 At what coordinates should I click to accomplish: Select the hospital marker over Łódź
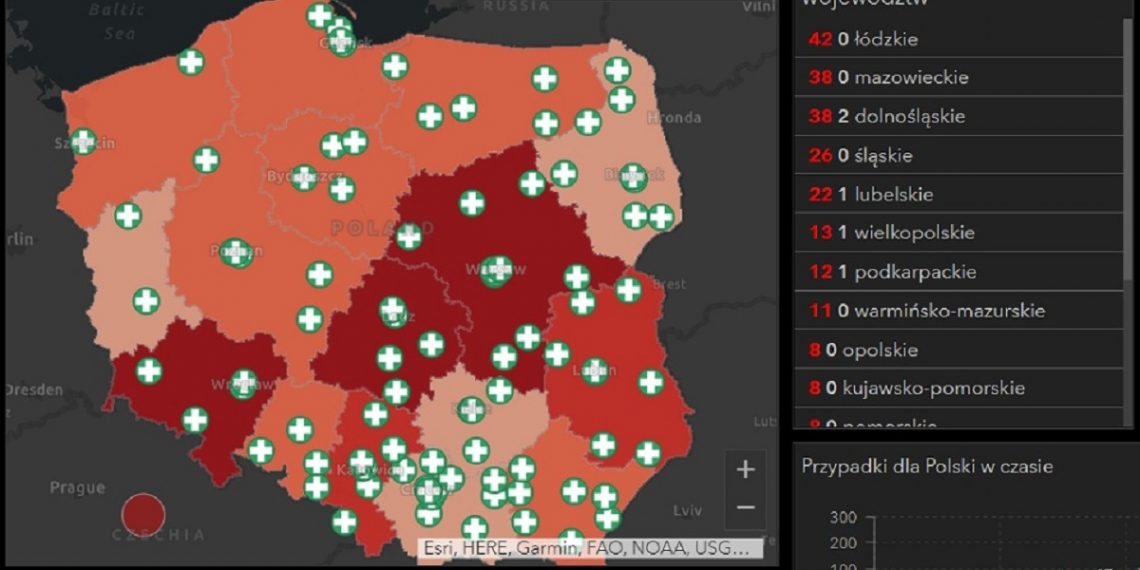[393, 310]
